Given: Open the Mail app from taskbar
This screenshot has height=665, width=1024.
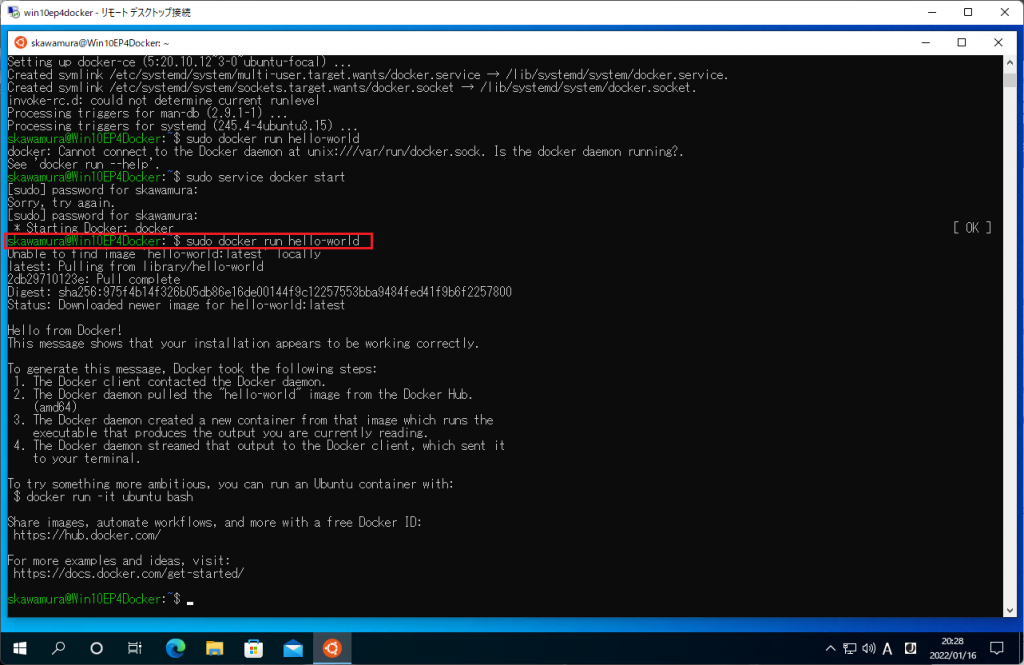Looking at the screenshot, I should point(292,648).
